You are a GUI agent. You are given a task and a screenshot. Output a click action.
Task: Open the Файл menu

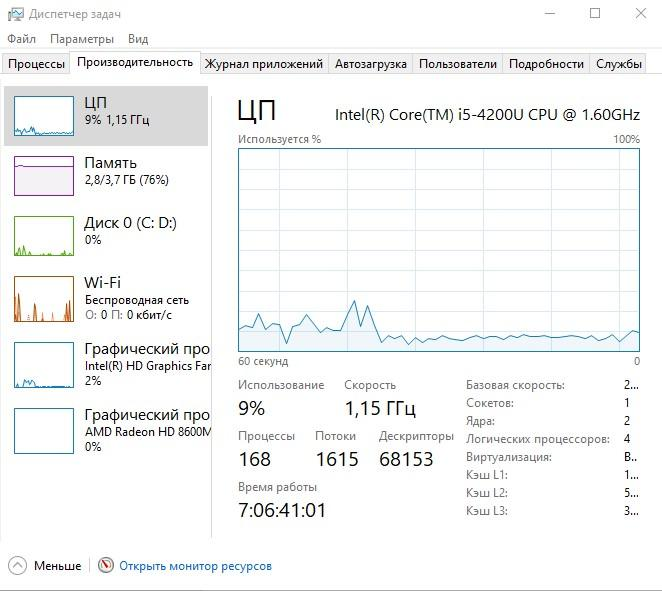point(22,39)
